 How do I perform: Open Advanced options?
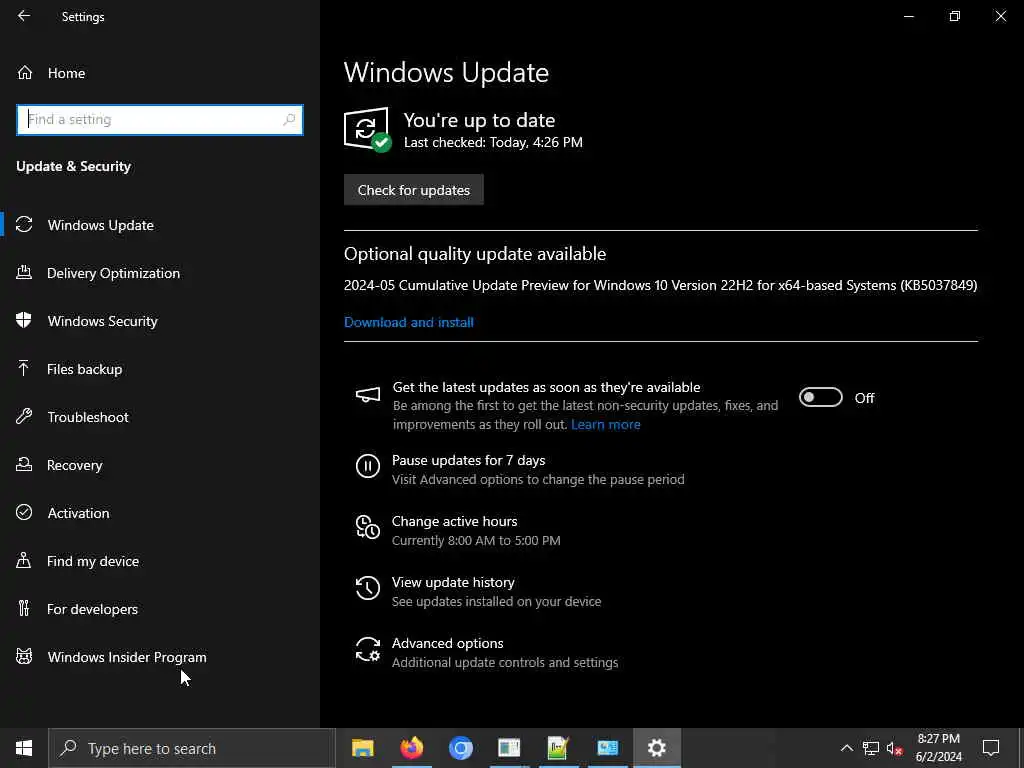click(447, 643)
